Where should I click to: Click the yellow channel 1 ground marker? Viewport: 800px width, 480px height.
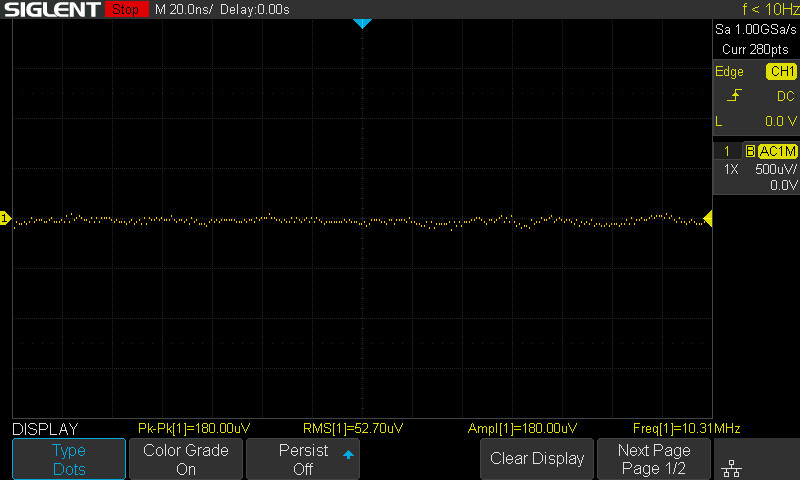5,219
